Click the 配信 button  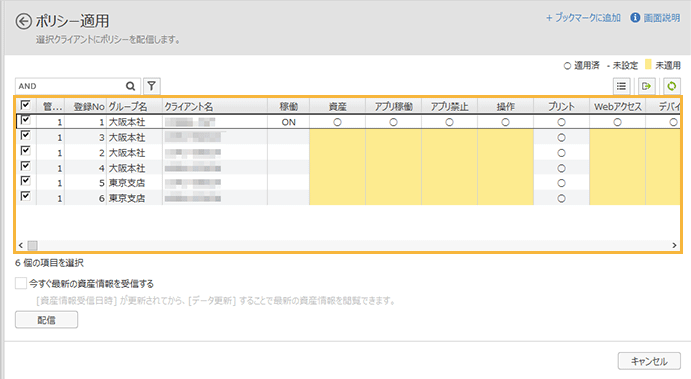[x=46, y=320]
